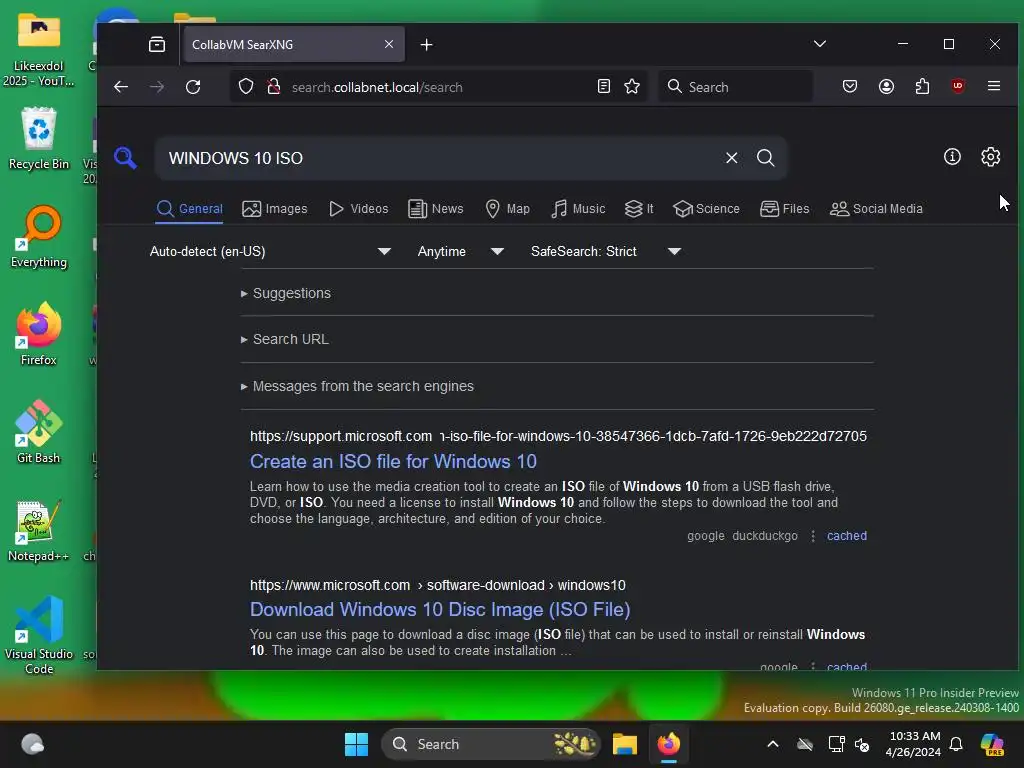The width and height of the screenshot is (1024, 768).
Task: Open the first result's three-dot options
Action: pos(812,536)
